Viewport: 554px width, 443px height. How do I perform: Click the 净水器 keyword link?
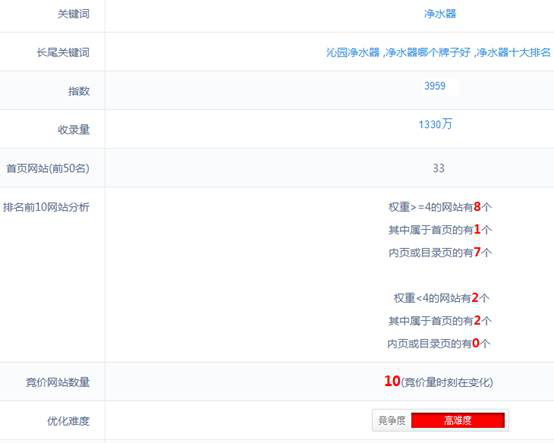pos(440,14)
